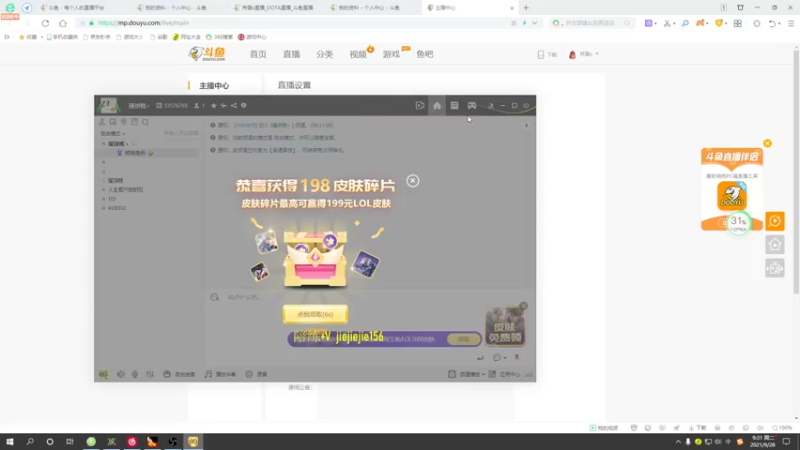Click the 游戏 nav item on Douyu
This screenshot has width=800, height=450.
(x=391, y=54)
